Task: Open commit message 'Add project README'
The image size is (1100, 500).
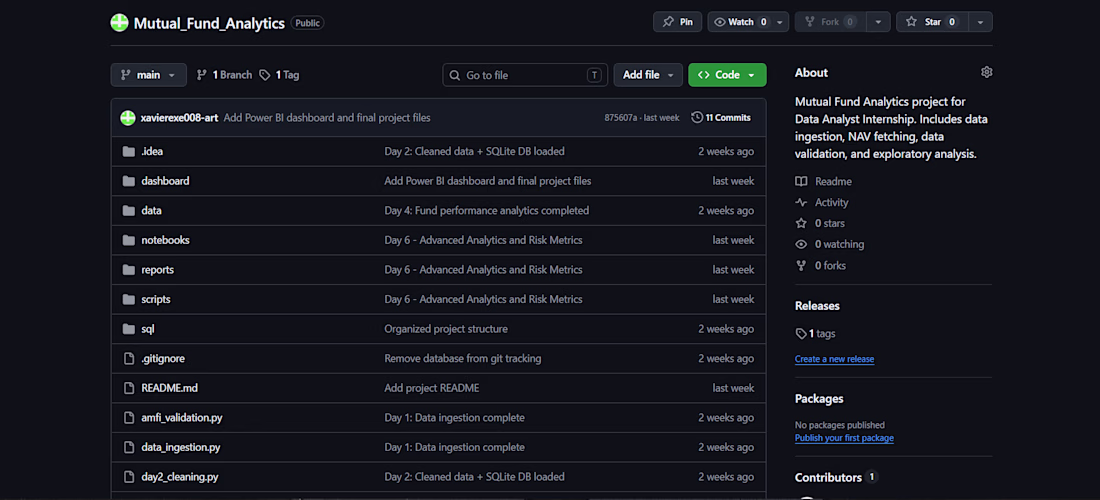Action: pos(431,388)
